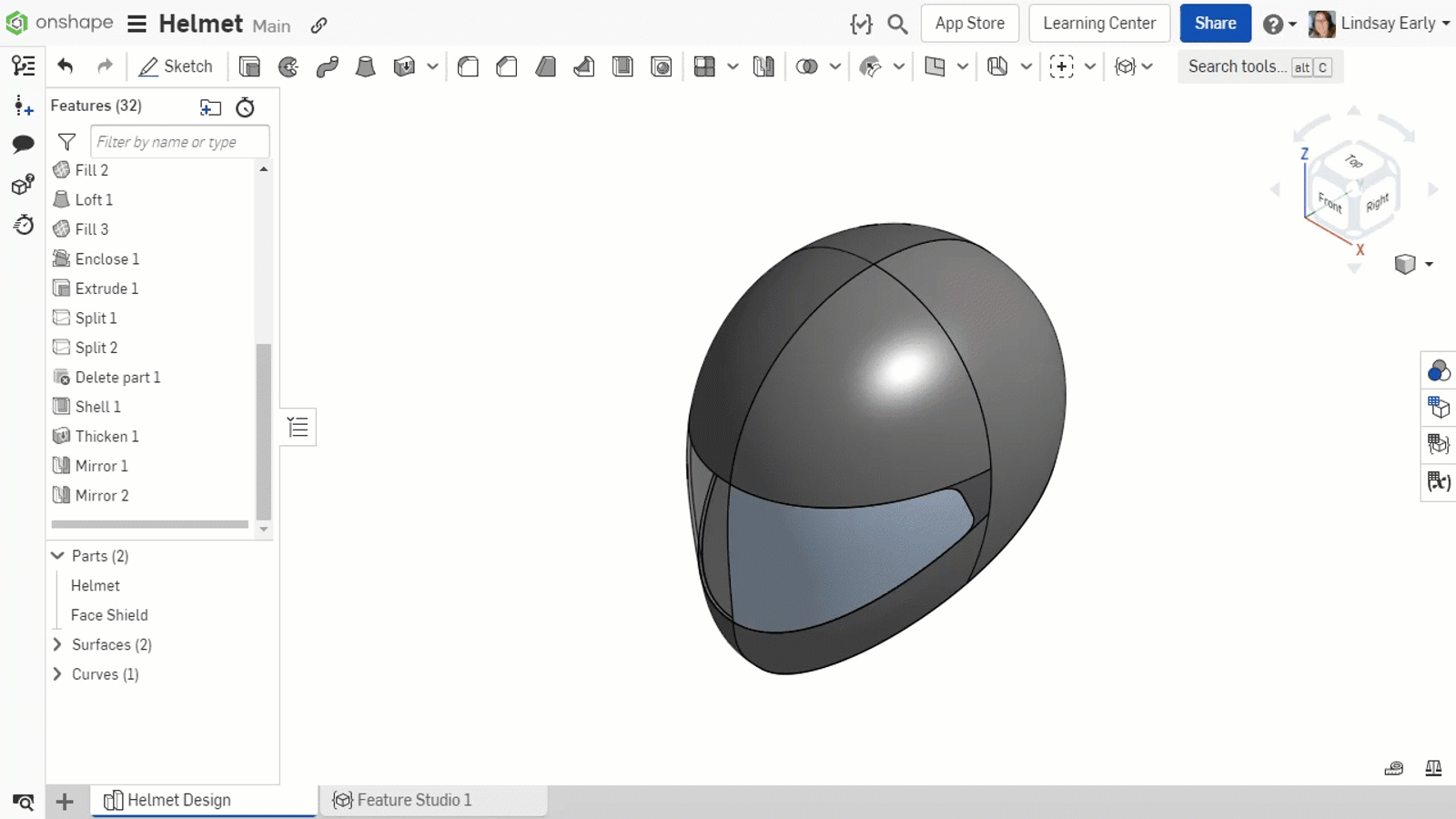The image size is (1456, 819).
Task: Collapse the Parts list
Action: click(57, 555)
